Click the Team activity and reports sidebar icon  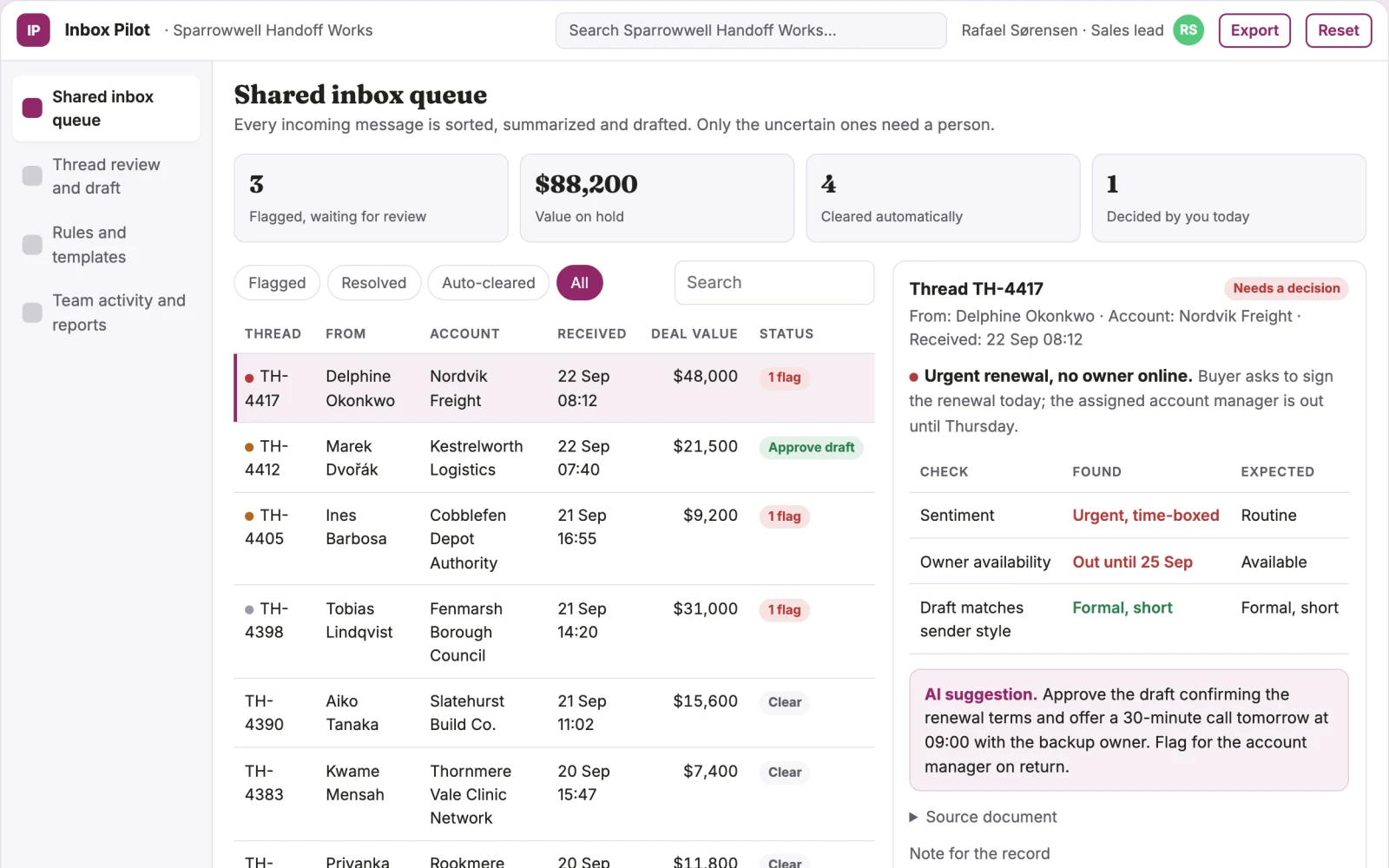click(32, 312)
